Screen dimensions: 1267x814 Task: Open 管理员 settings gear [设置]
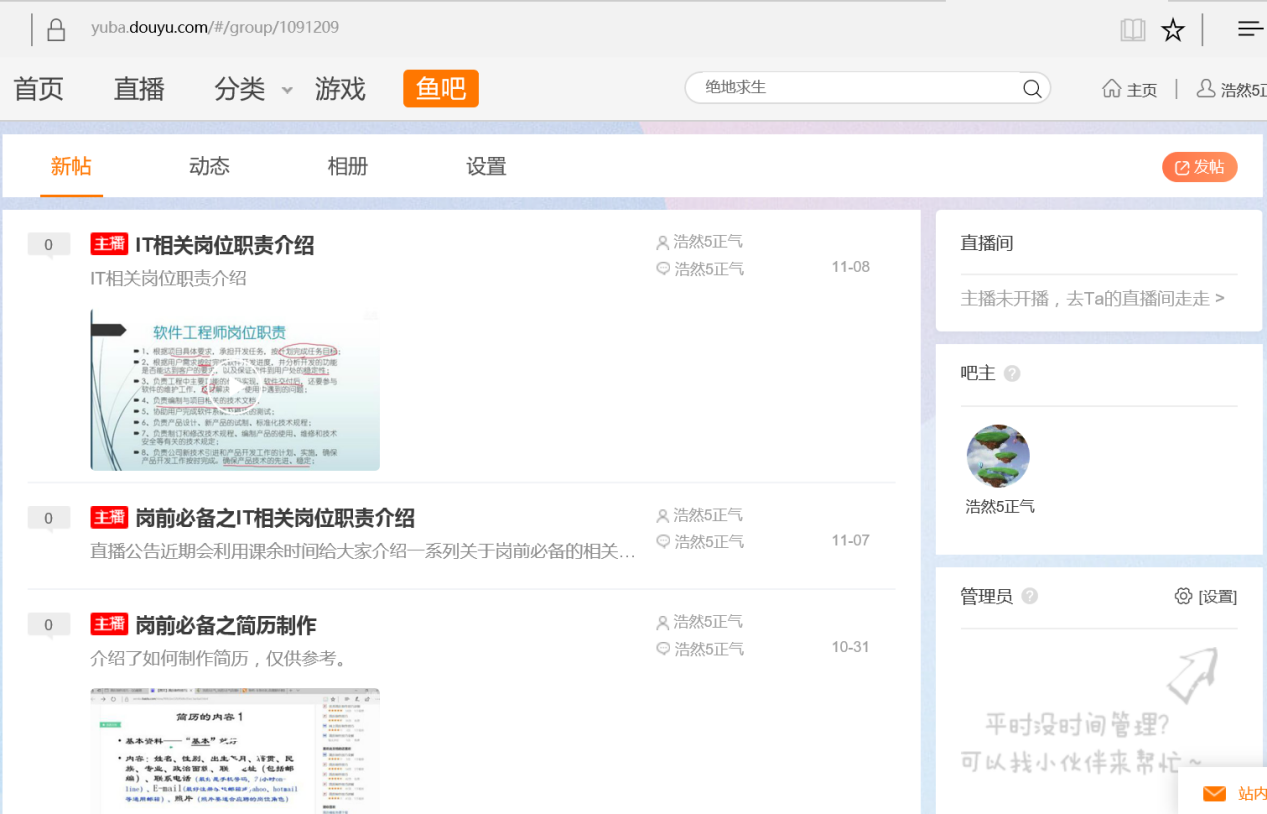pyautogui.click(x=1205, y=596)
